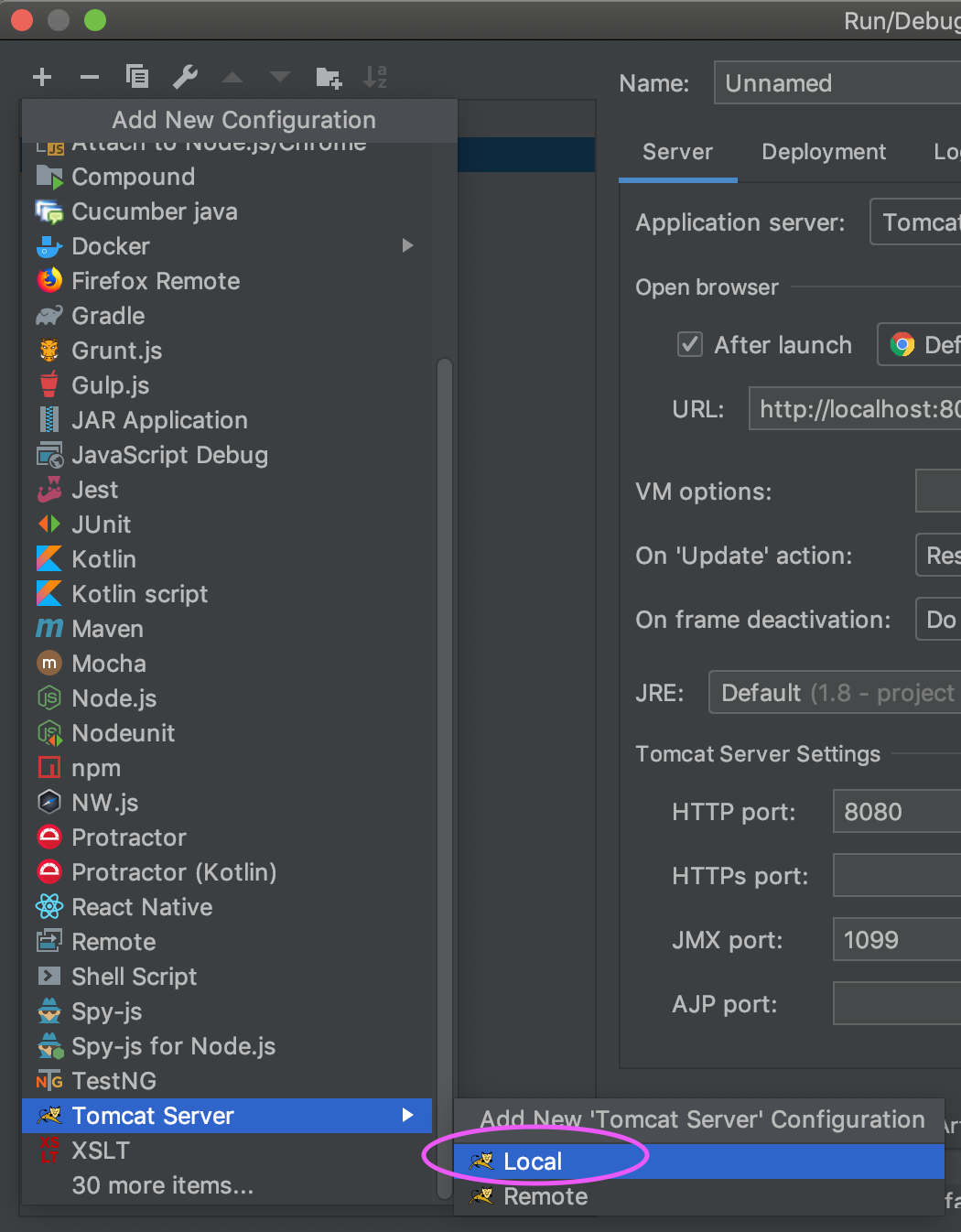Open the On 'Update' action dropdown
Viewport: 961px width, 1232px height.
(938, 556)
